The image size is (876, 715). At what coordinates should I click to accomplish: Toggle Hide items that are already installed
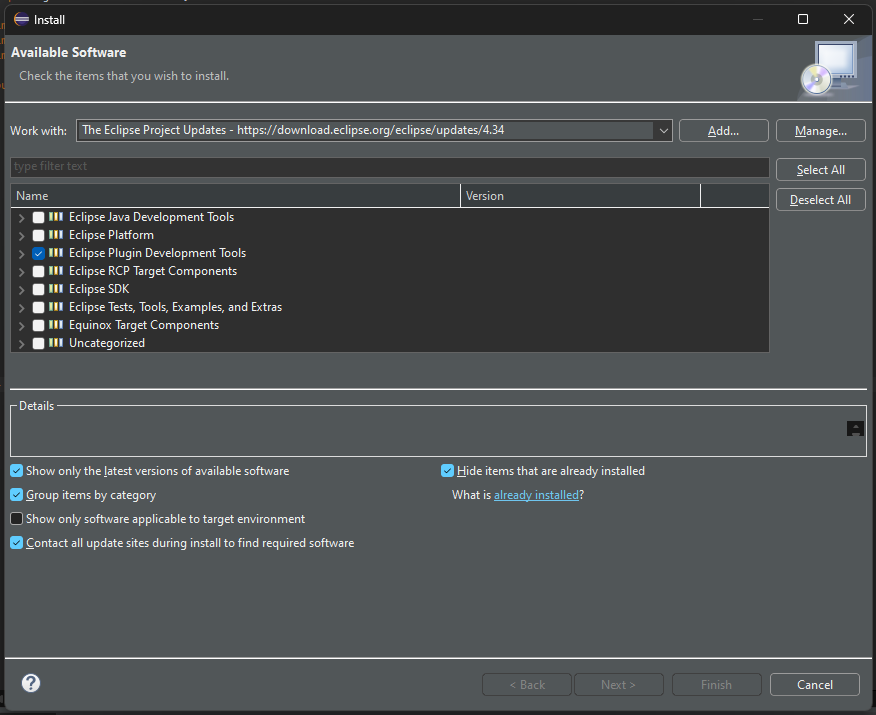(x=447, y=471)
